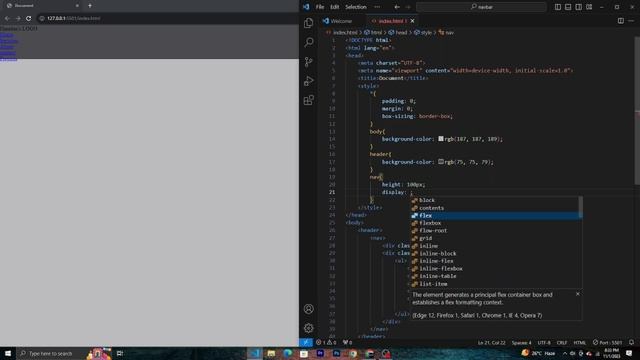Viewport: 640px width, 360px height.
Task: Close the index.html editor tab
Action: click(x=412, y=21)
